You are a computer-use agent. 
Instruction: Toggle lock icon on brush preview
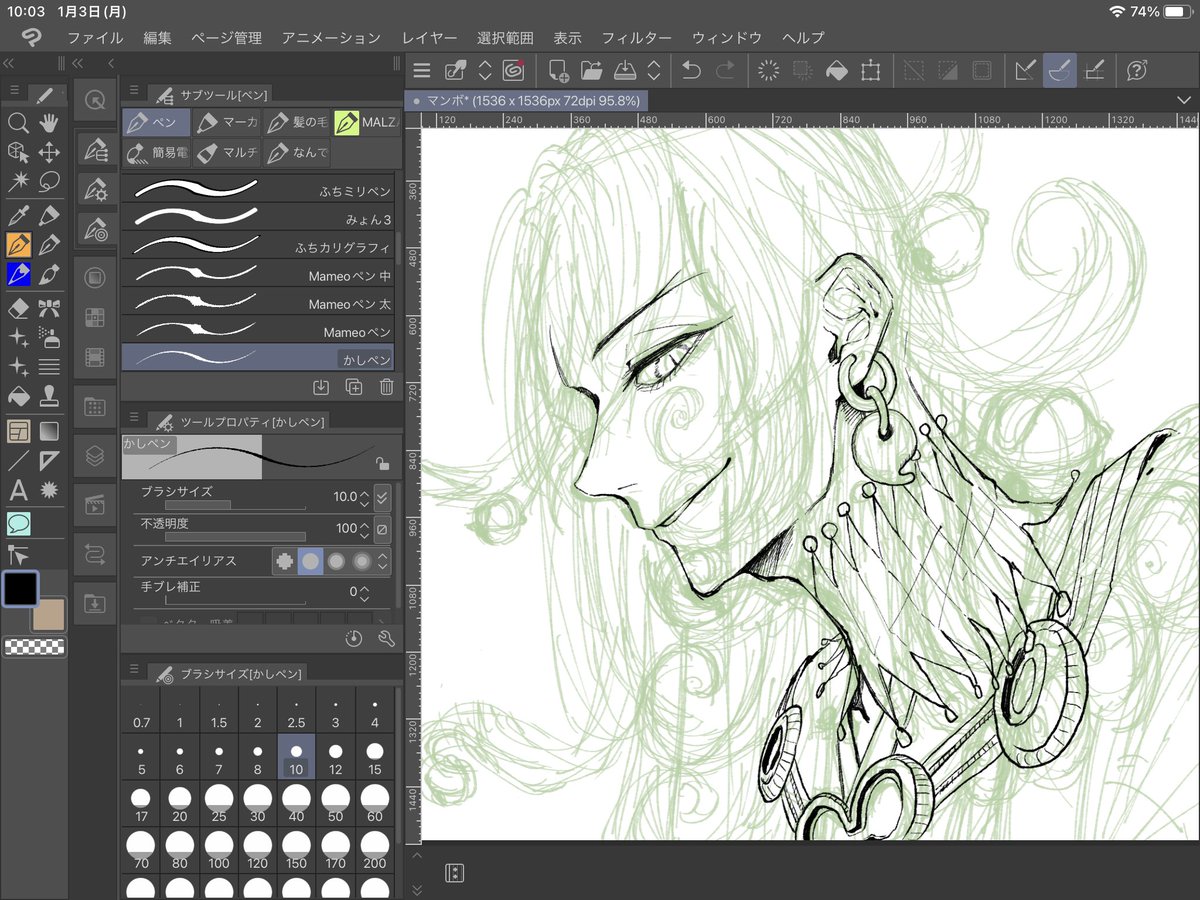coord(381,463)
